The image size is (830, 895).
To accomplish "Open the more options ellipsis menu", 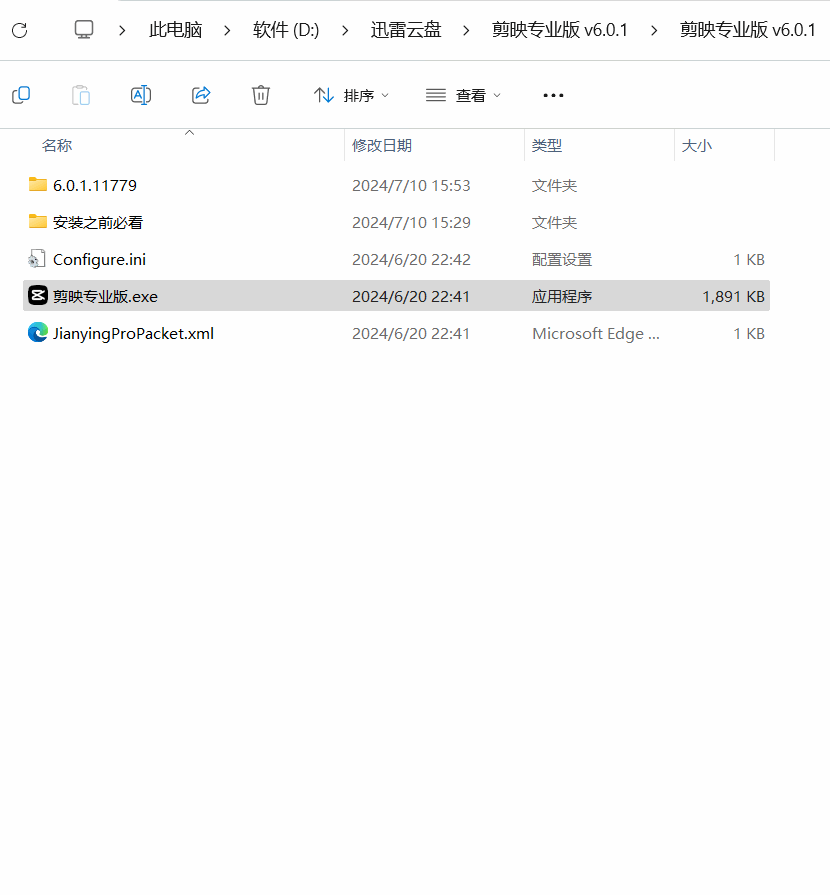I will pyautogui.click(x=553, y=95).
